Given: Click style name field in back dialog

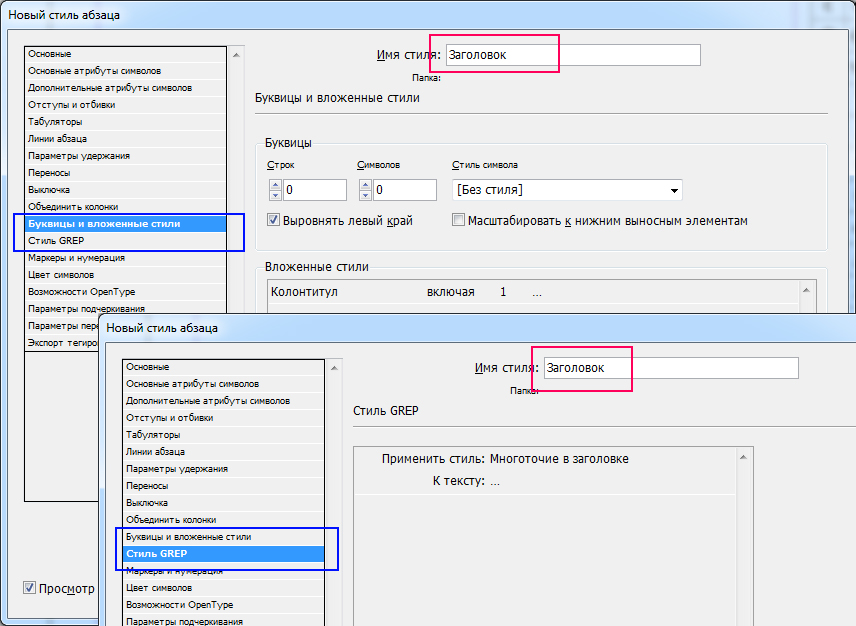Looking at the screenshot, I should tap(573, 55).
